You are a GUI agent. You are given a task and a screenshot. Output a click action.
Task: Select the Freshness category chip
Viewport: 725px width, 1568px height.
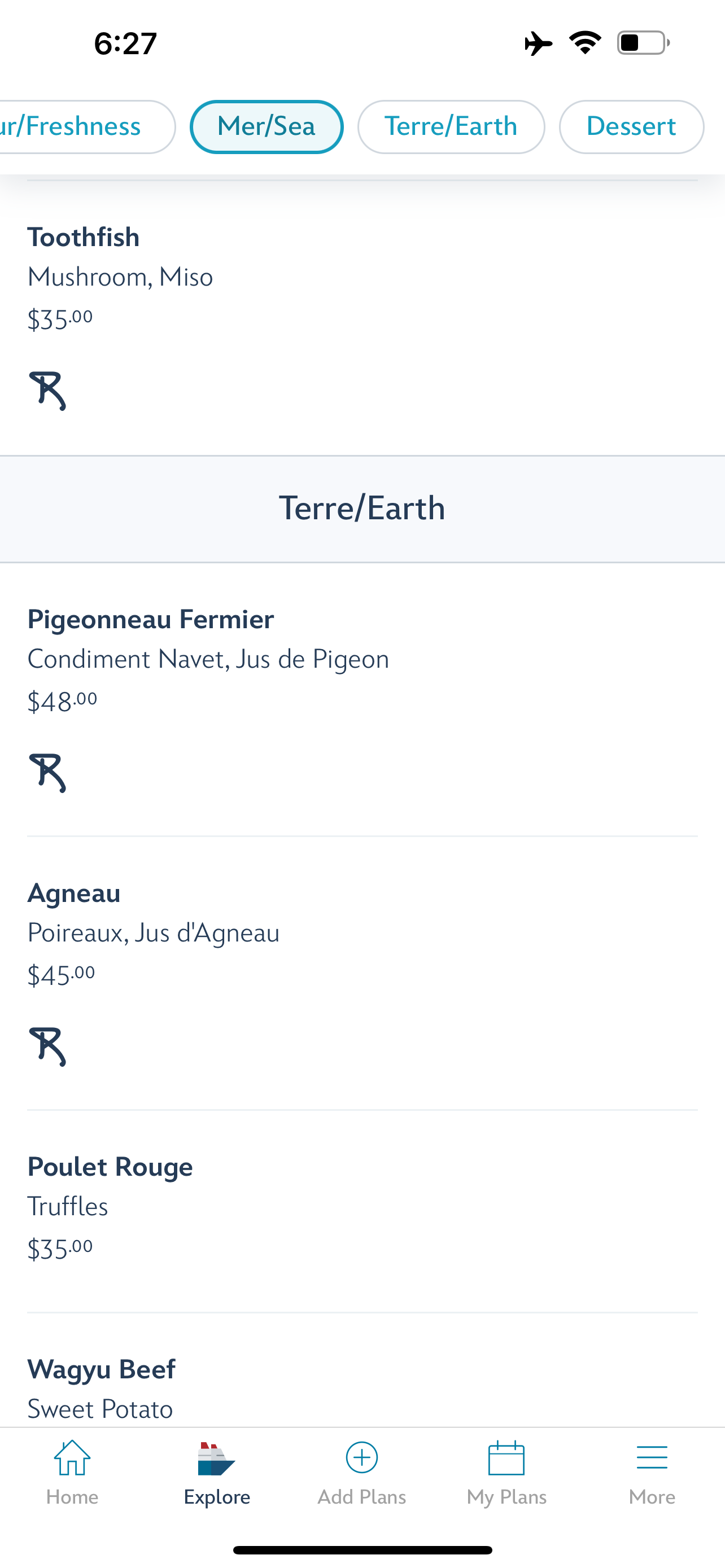pos(79,126)
